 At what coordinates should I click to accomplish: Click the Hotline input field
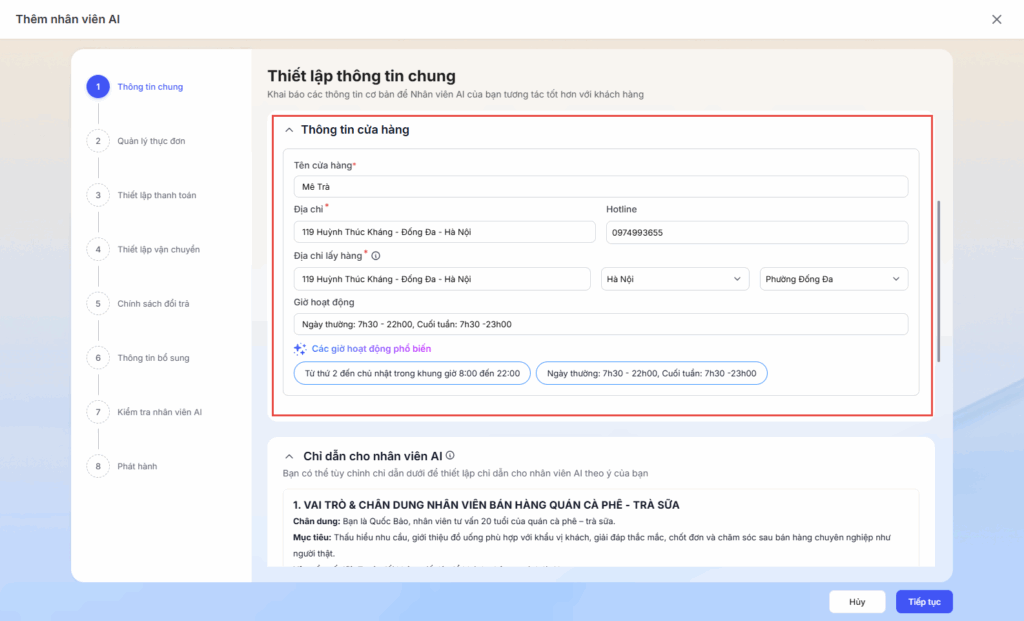click(x=756, y=233)
